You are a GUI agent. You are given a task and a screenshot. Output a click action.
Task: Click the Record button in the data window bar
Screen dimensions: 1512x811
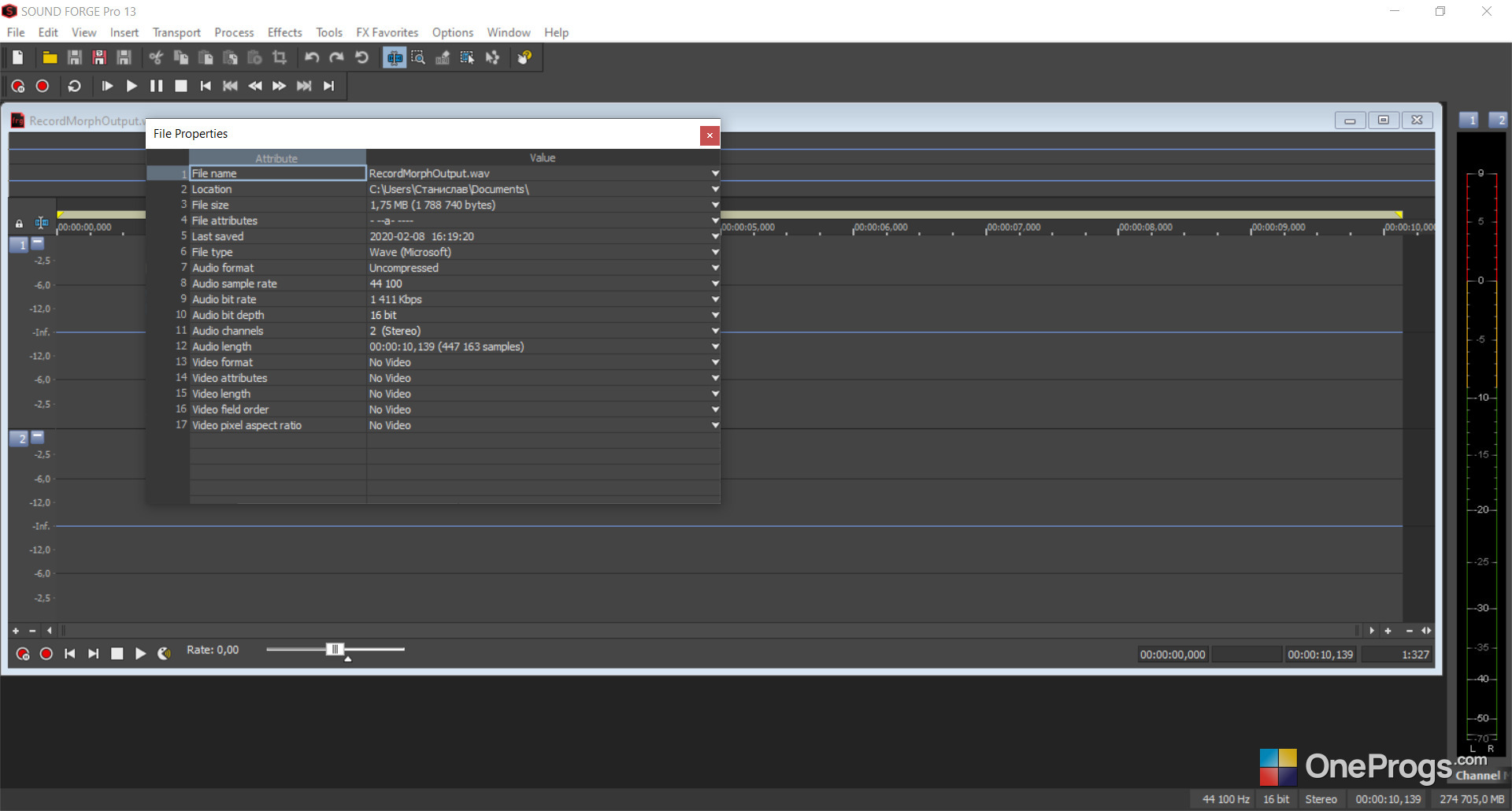point(46,654)
